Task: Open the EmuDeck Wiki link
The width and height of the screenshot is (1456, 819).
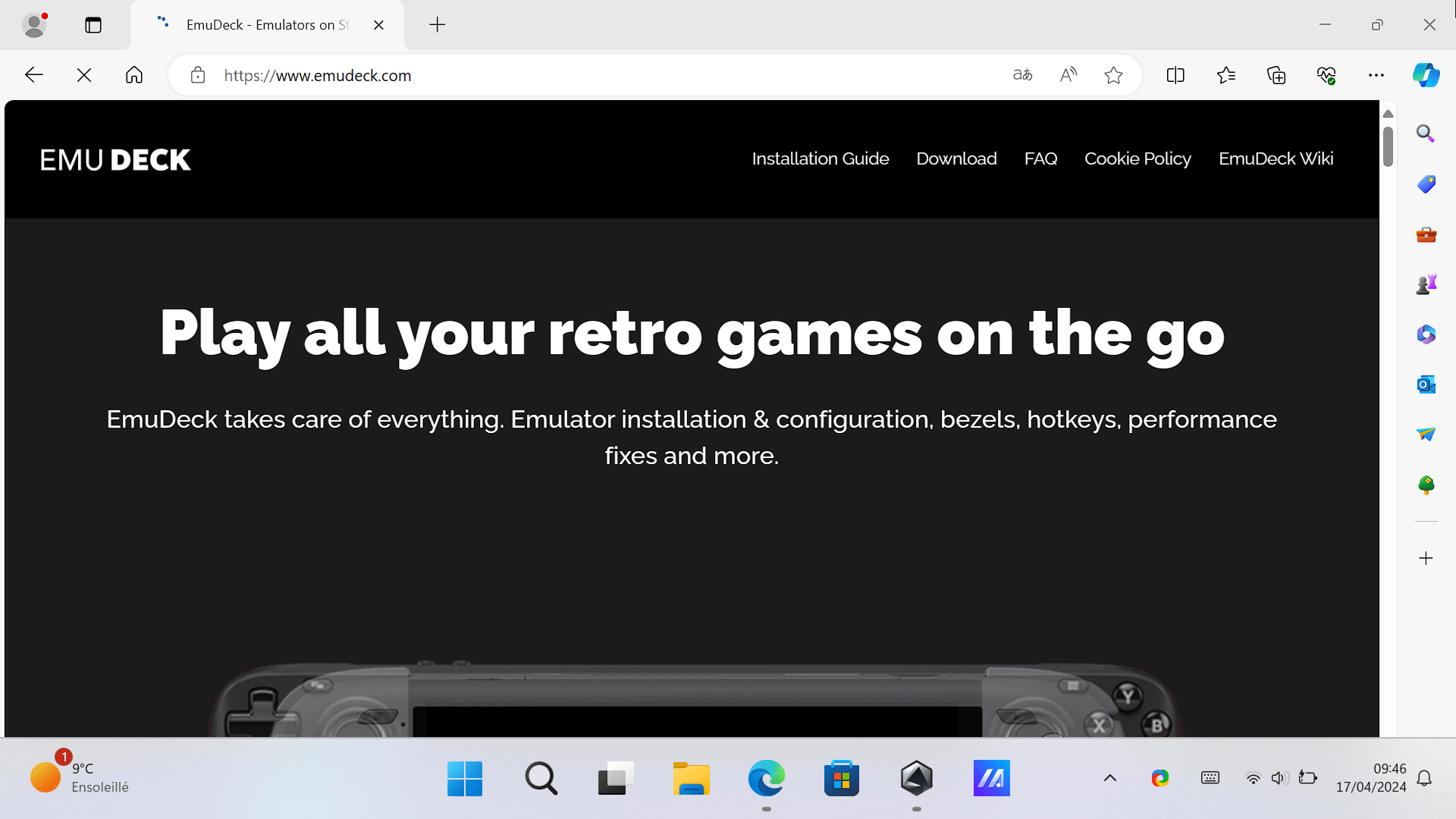Action: (1276, 158)
